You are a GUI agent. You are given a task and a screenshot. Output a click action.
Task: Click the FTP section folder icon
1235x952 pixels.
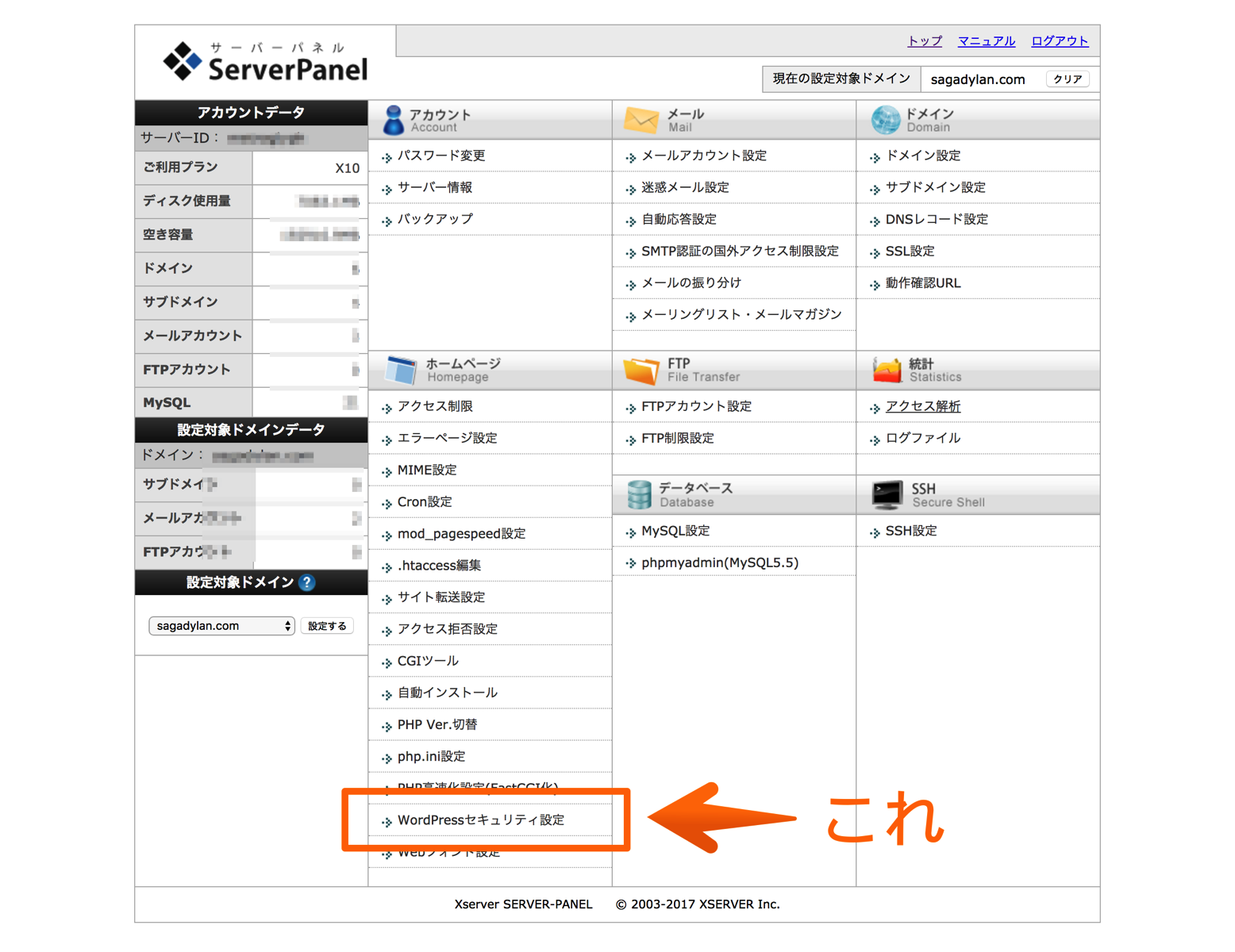click(x=641, y=370)
